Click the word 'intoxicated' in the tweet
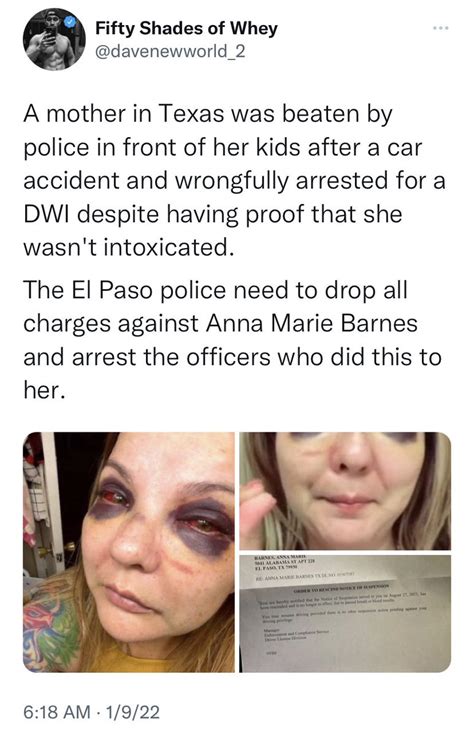Image resolution: width=474 pixels, height=735 pixels. point(167,248)
